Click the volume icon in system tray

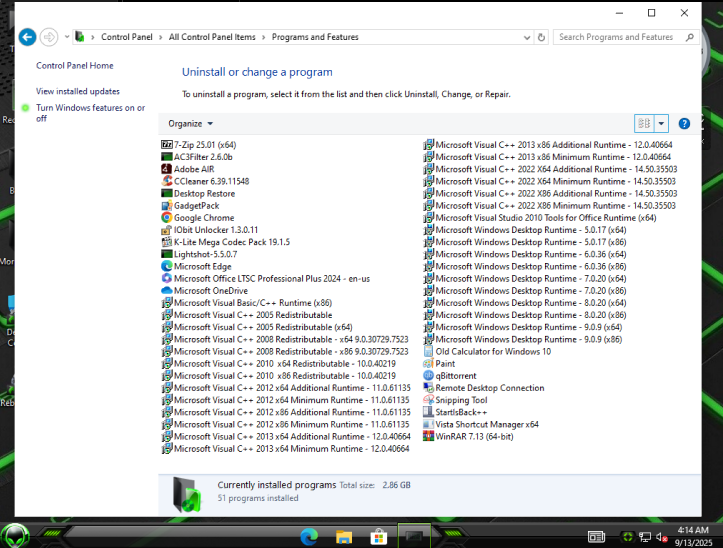click(x=662, y=537)
